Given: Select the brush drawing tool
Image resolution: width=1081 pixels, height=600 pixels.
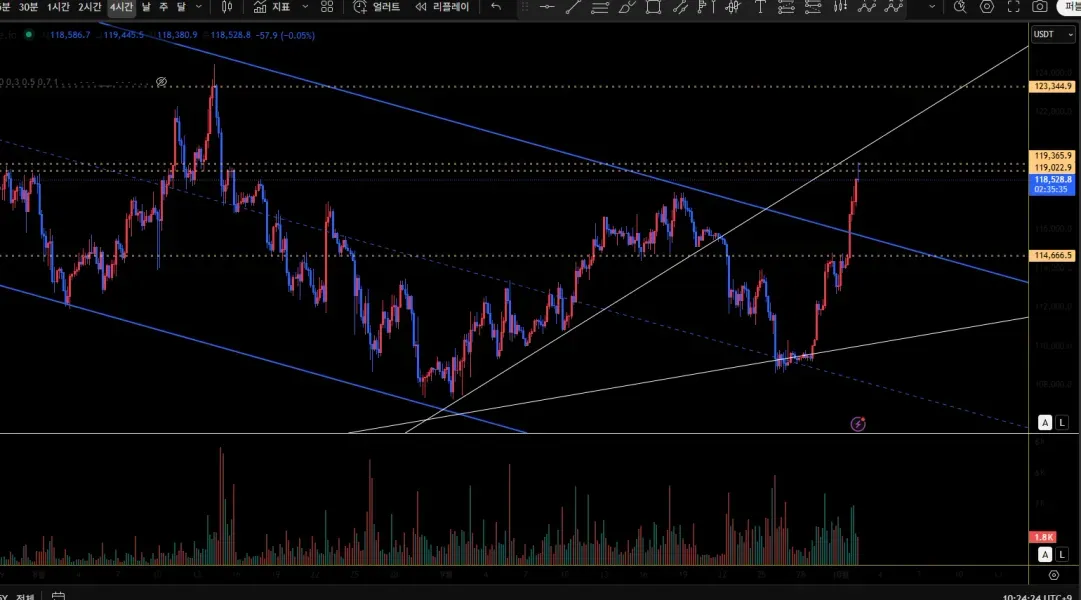Looking at the screenshot, I should [627, 7].
